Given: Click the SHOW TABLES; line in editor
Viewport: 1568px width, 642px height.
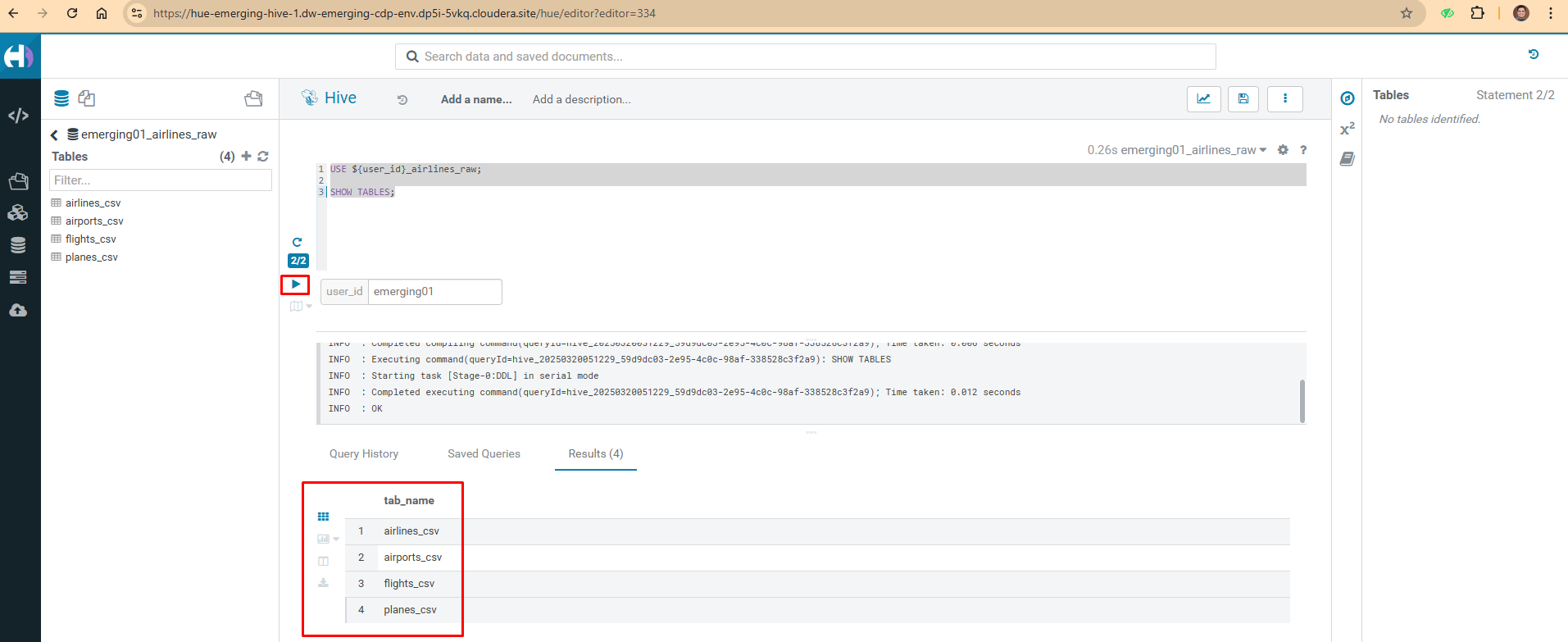Looking at the screenshot, I should click(x=362, y=192).
